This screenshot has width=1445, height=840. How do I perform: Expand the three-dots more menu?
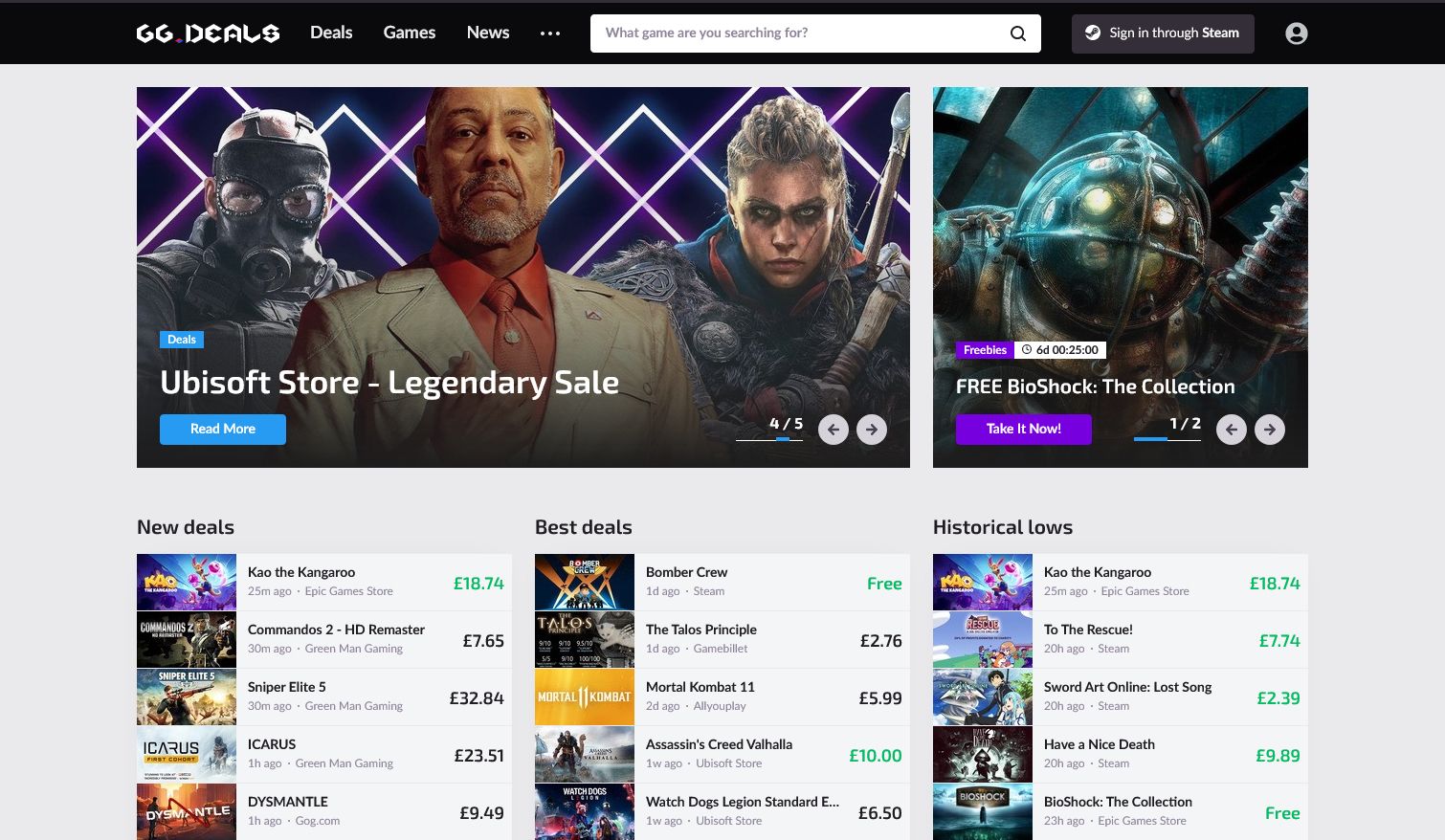550,33
